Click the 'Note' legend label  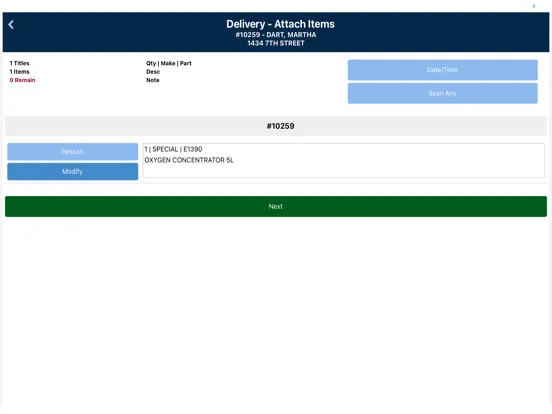(x=153, y=80)
